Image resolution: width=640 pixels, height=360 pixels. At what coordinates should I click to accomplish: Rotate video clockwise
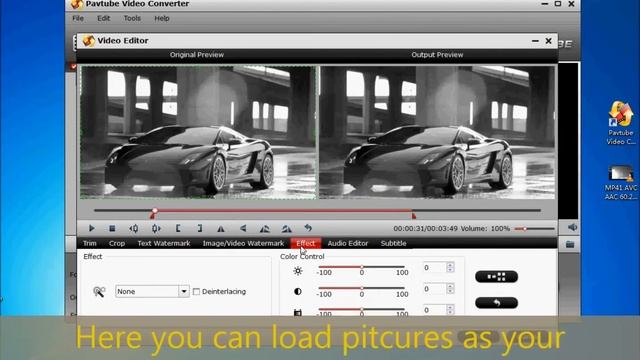287,229
